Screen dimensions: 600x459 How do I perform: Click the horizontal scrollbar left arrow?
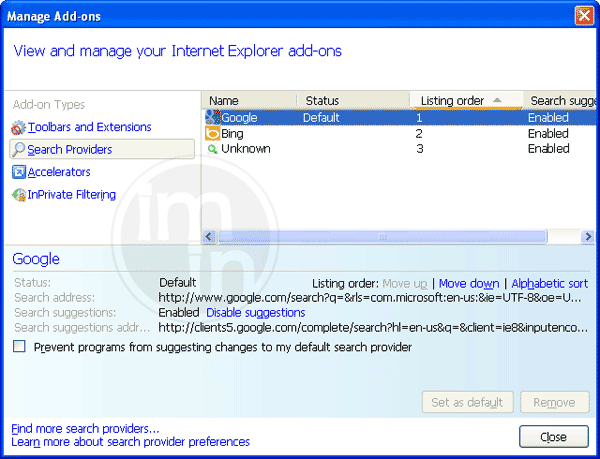point(209,236)
